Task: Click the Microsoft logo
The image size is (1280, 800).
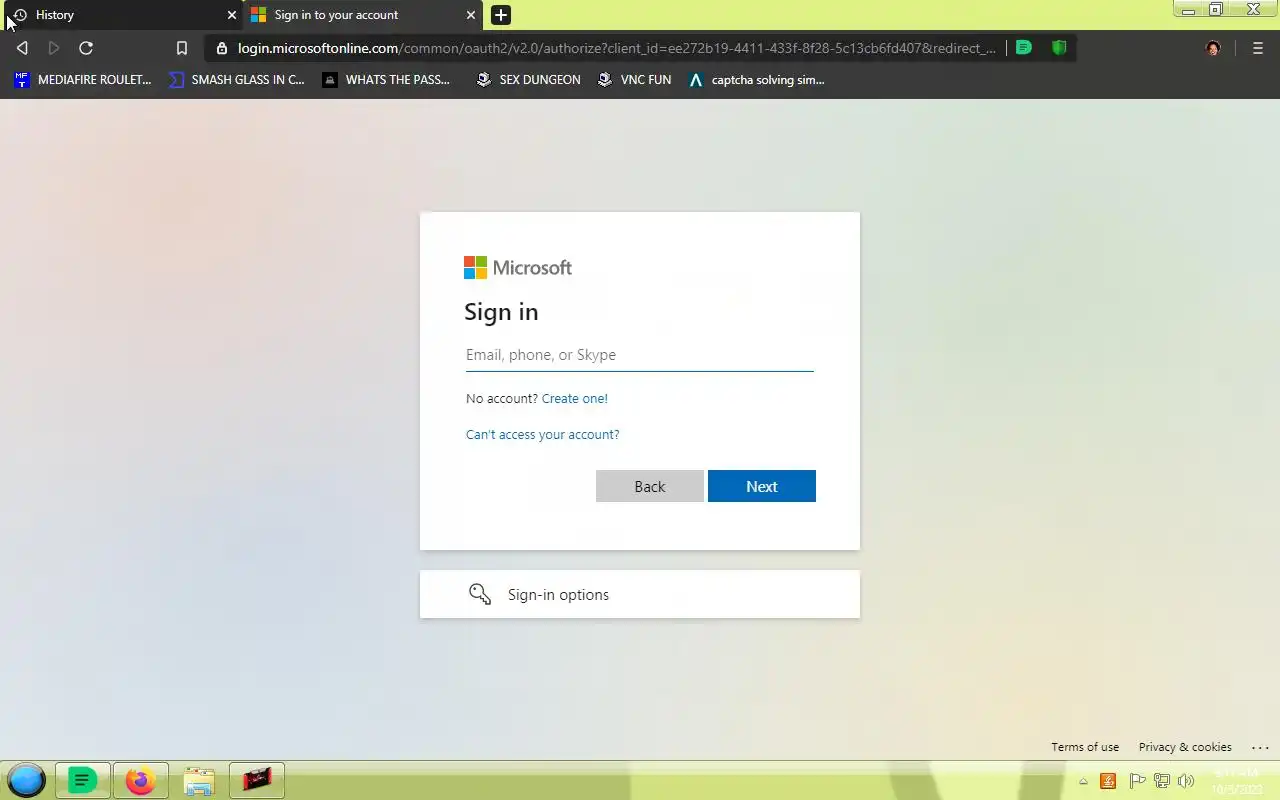Action: pyautogui.click(x=518, y=267)
